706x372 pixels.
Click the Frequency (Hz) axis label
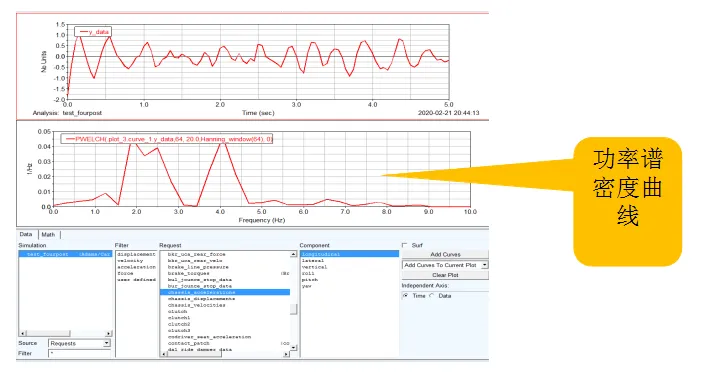(262, 220)
